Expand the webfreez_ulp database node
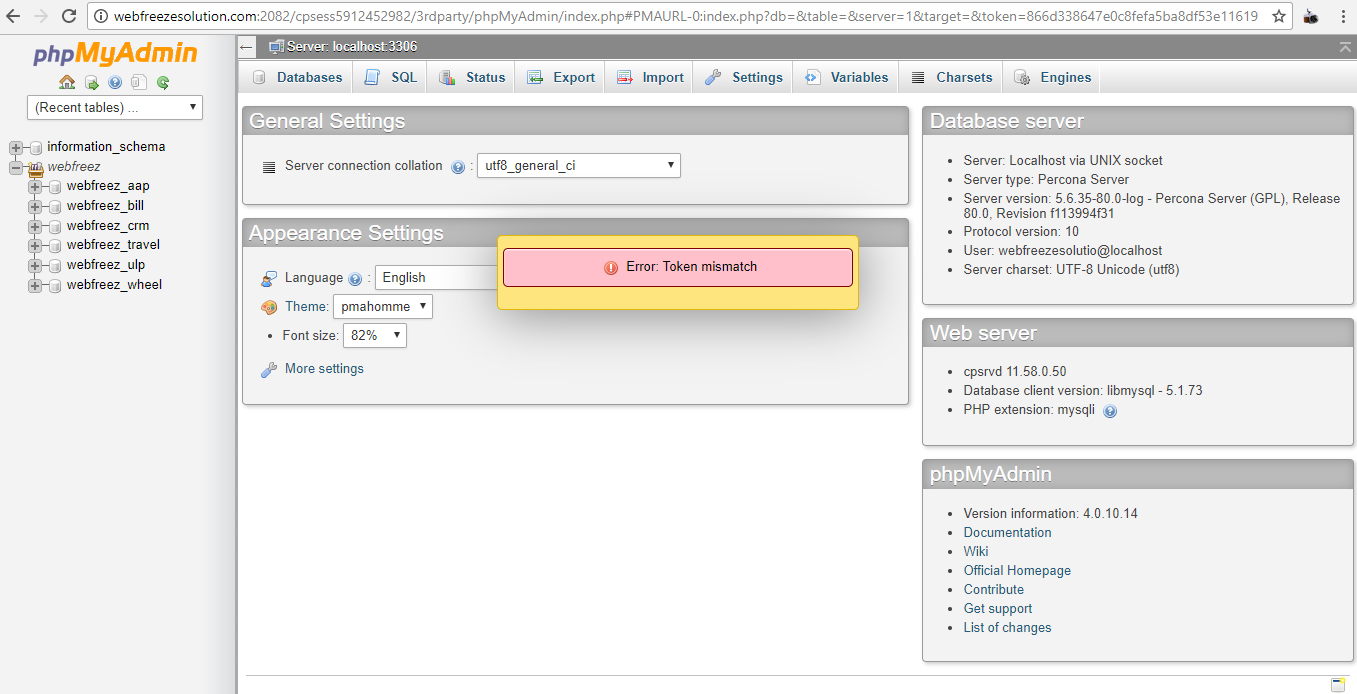Image resolution: width=1357 pixels, height=694 pixels. tap(35, 266)
